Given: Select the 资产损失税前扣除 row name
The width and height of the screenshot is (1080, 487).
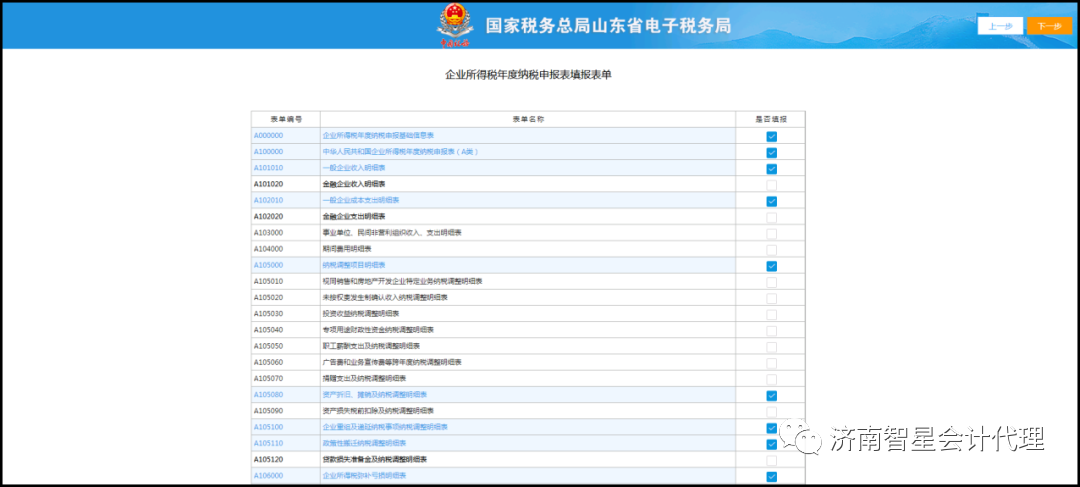Looking at the screenshot, I should tap(378, 411).
